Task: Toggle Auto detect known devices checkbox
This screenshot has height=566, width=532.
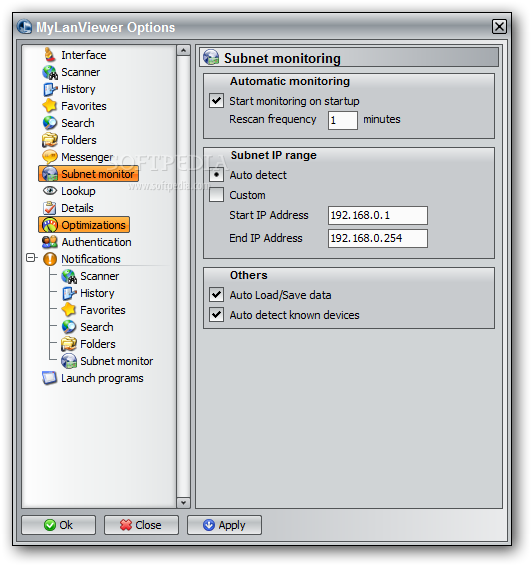Action: [217, 314]
